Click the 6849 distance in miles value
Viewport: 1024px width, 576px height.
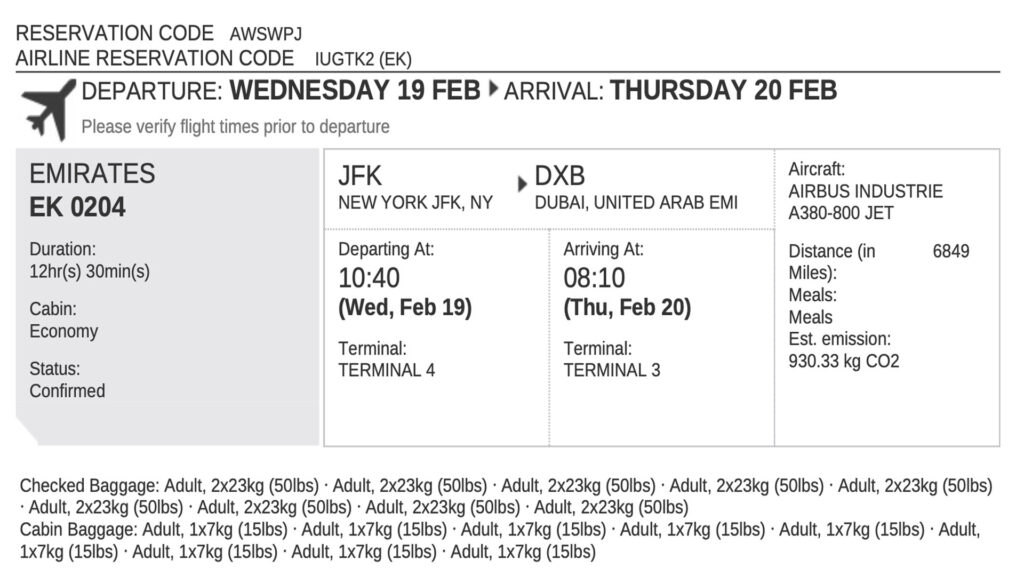point(951,252)
